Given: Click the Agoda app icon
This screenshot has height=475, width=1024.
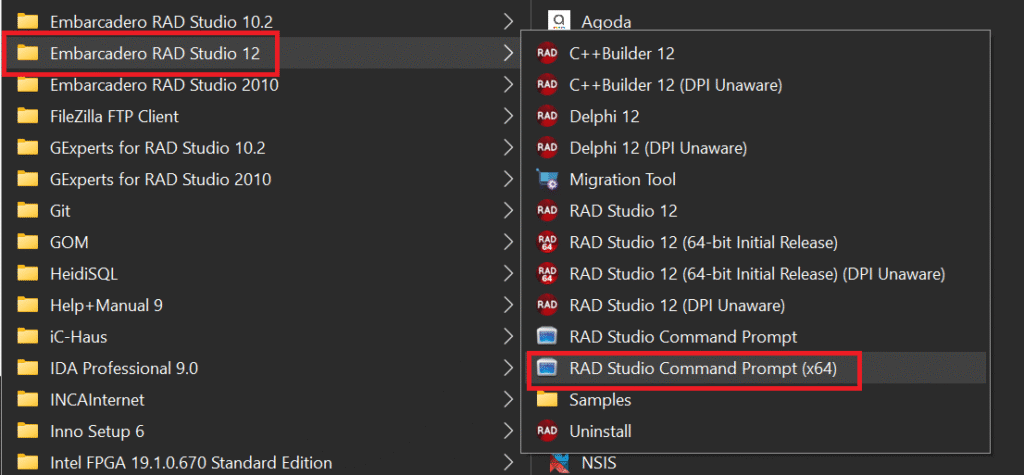Looking at the screenshot, I should 558,22.
